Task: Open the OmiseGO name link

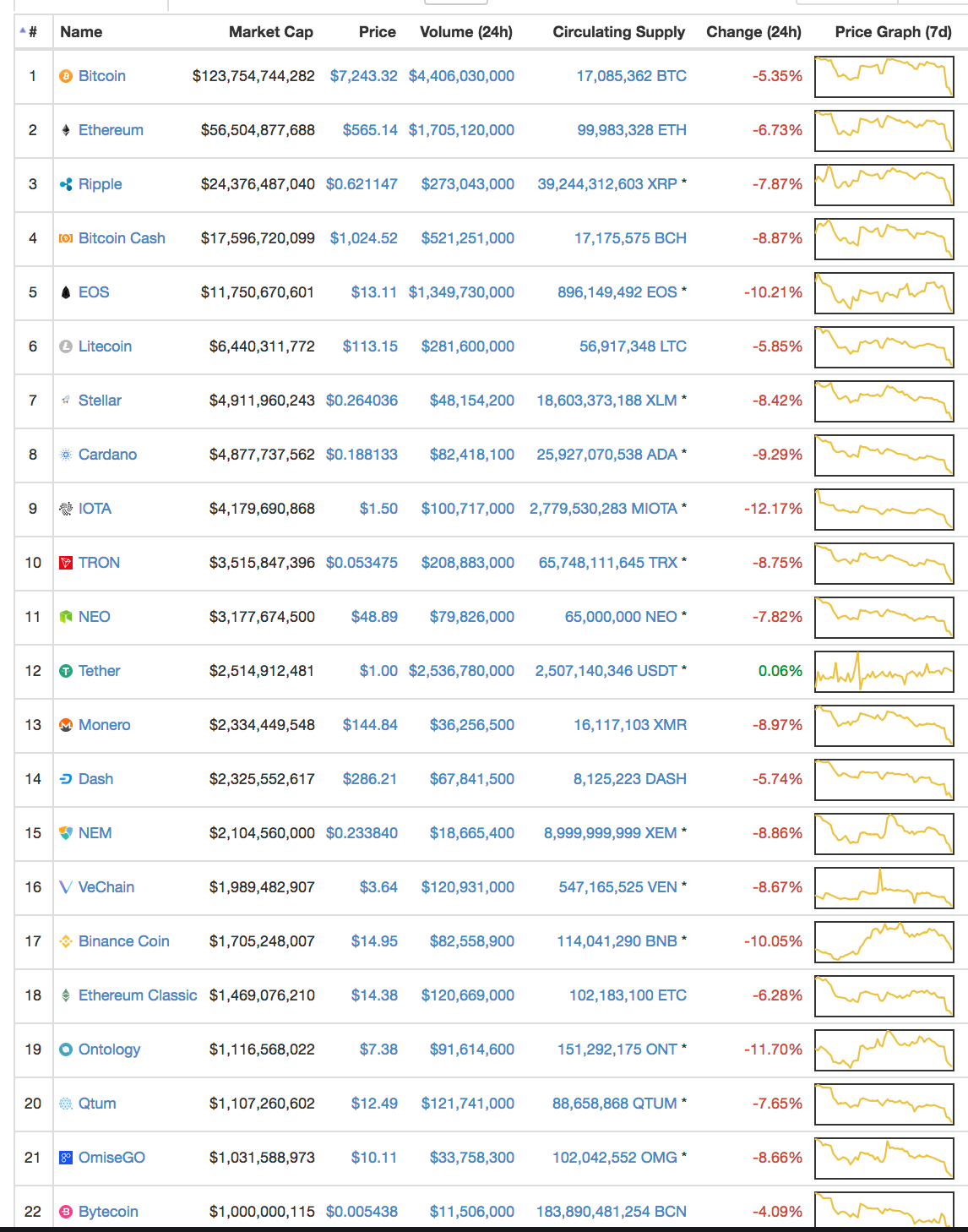Action: tap(111, 1158)
